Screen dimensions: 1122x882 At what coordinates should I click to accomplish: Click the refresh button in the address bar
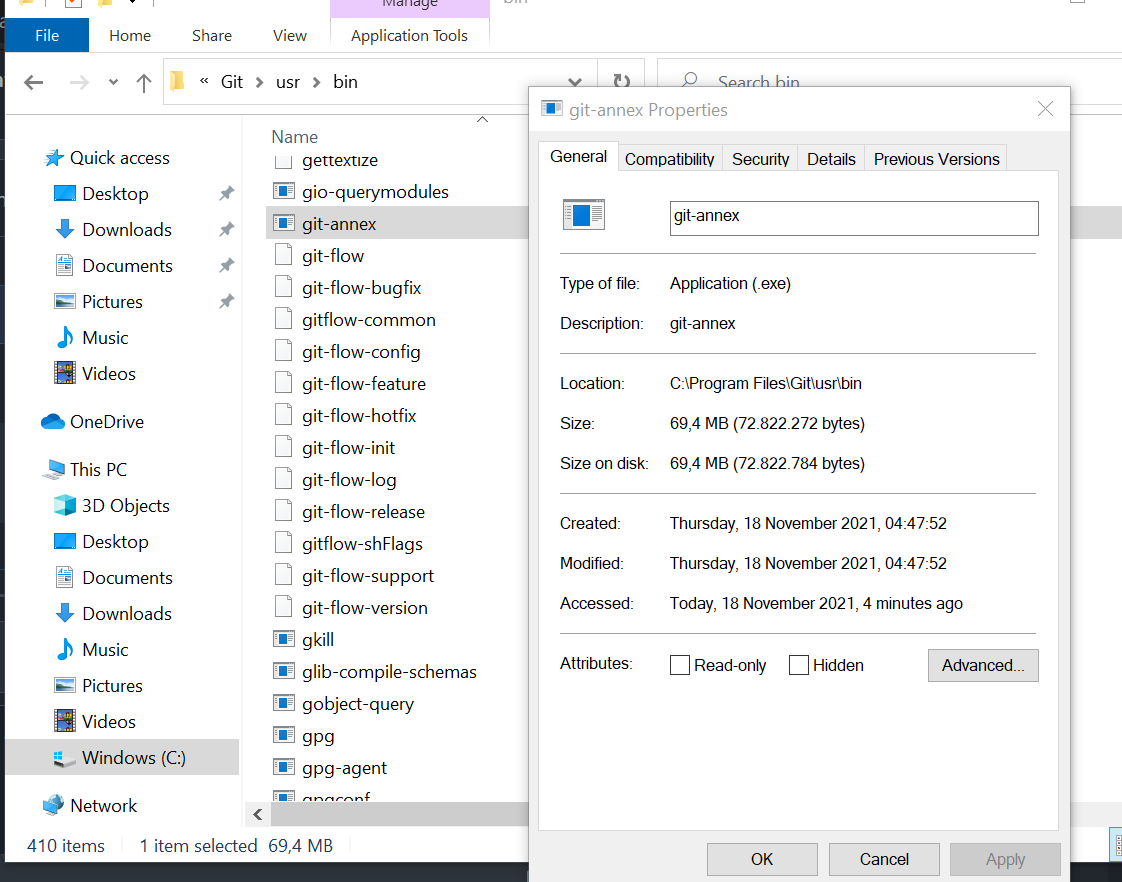[620, 82]
